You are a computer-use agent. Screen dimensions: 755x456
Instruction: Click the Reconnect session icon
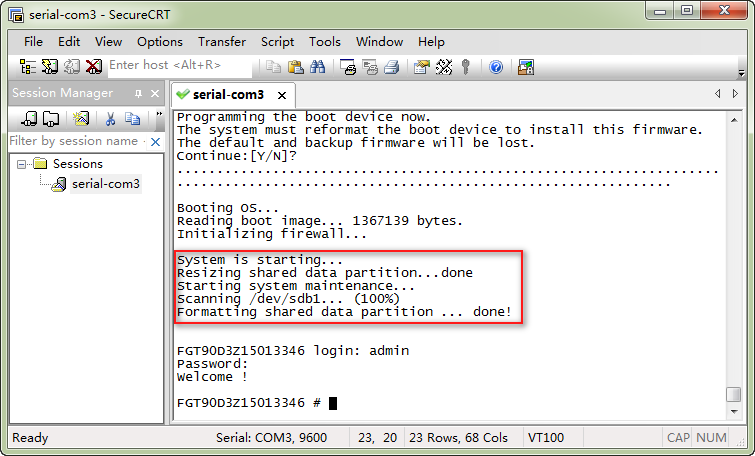[72, 66]
